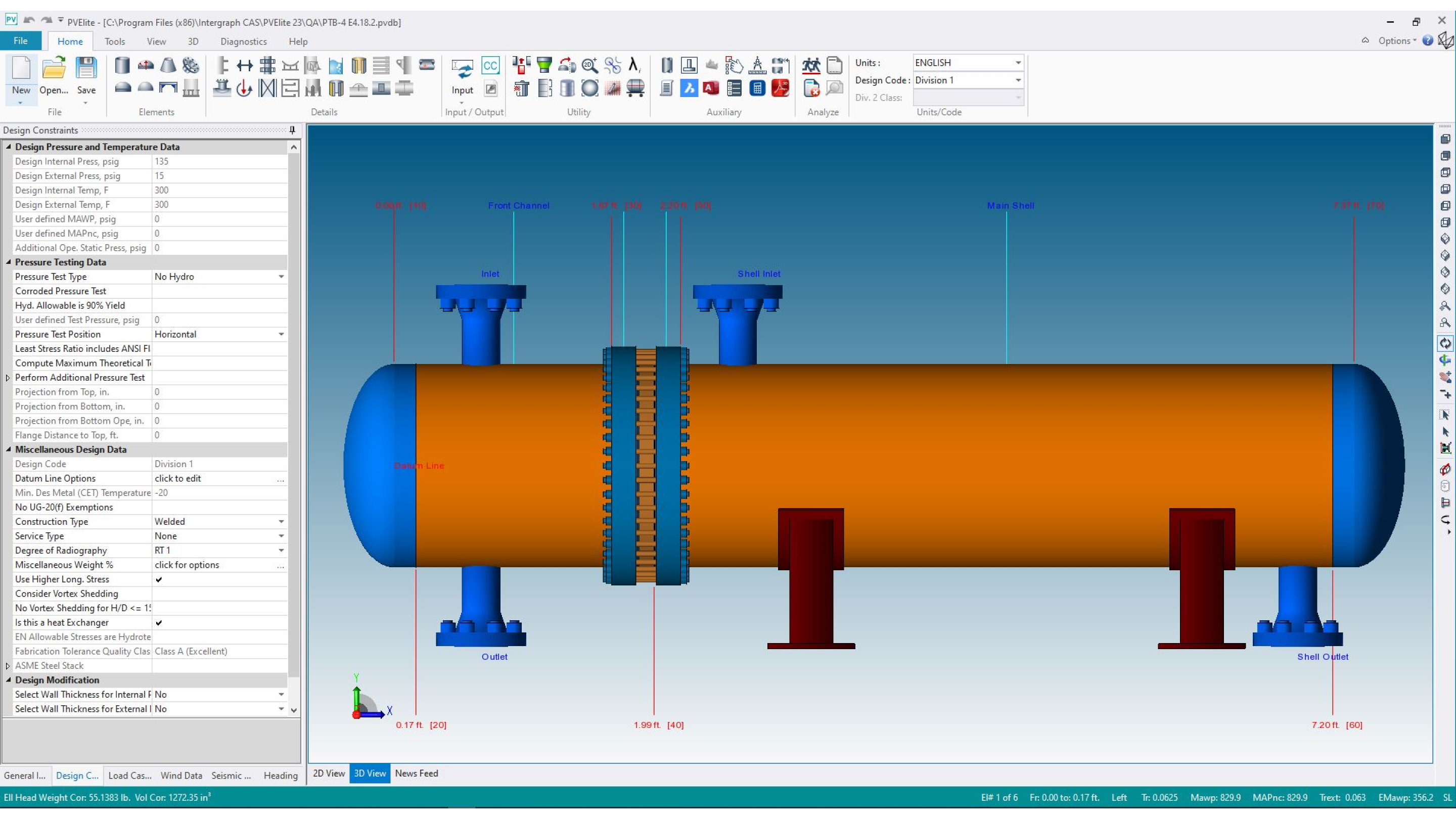1456x819 pixels.
Task: Click the PDF export icon in Auxiliary
Action: pos(780,88)
